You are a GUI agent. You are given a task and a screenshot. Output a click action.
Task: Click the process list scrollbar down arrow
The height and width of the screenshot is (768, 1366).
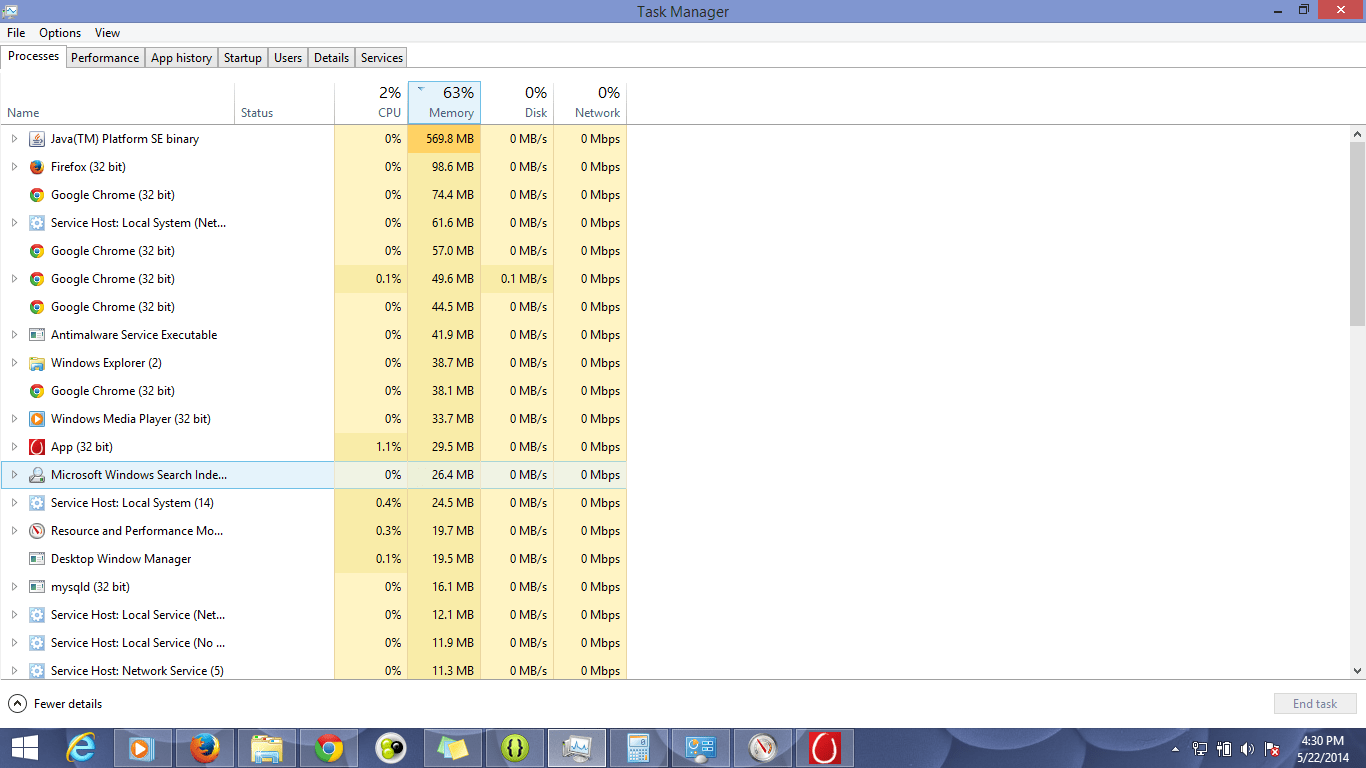pos(1357,671)
